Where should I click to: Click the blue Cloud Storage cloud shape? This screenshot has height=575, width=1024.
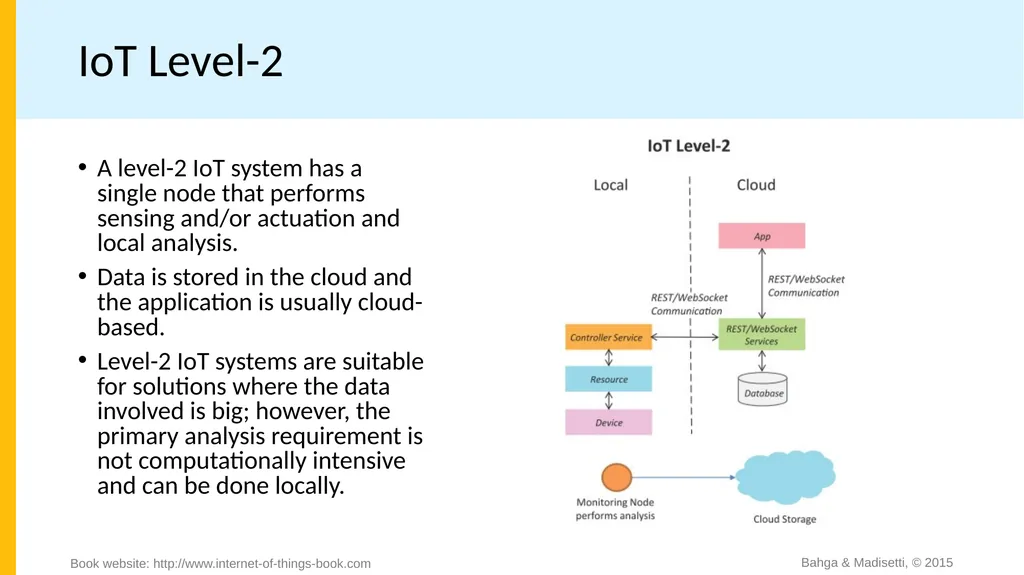click(x=786, y=477)
